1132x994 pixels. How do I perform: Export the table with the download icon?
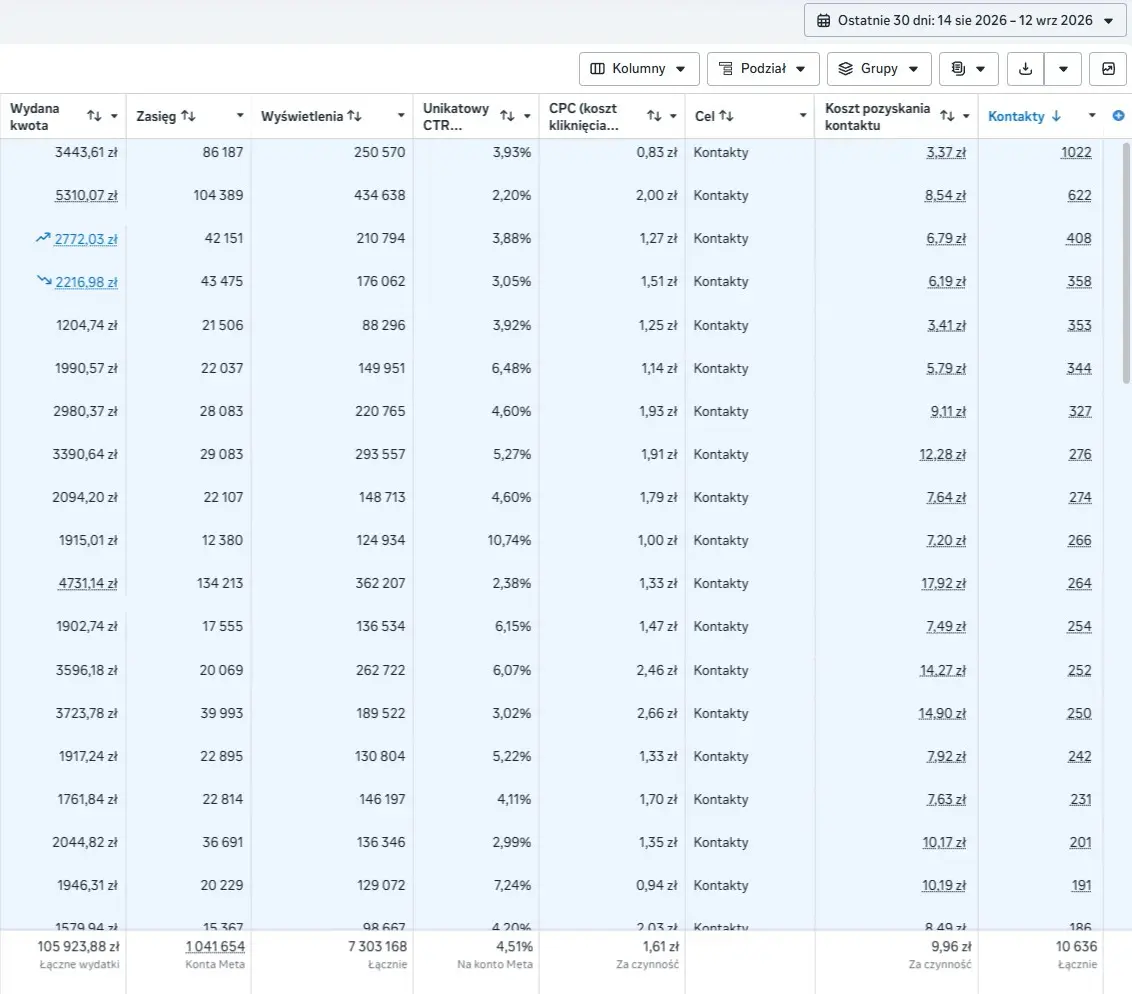click(1025, 69)
